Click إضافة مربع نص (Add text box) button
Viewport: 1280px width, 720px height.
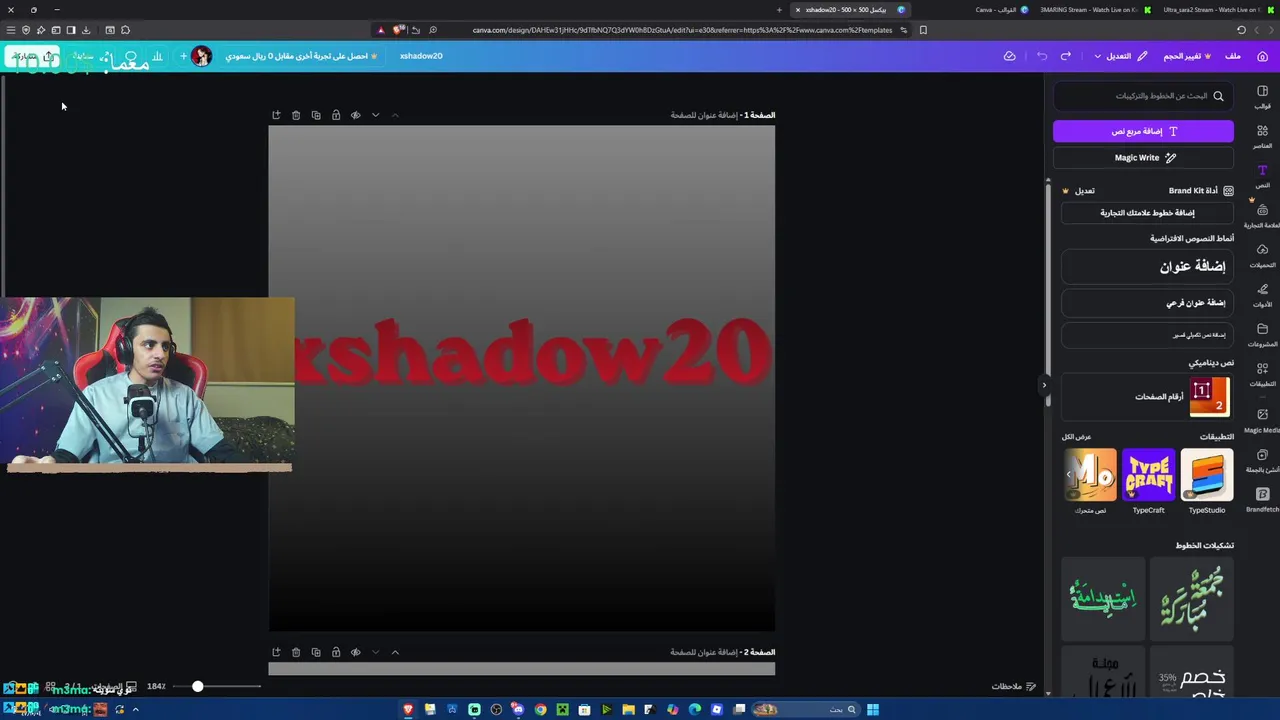click(1143, 131)
